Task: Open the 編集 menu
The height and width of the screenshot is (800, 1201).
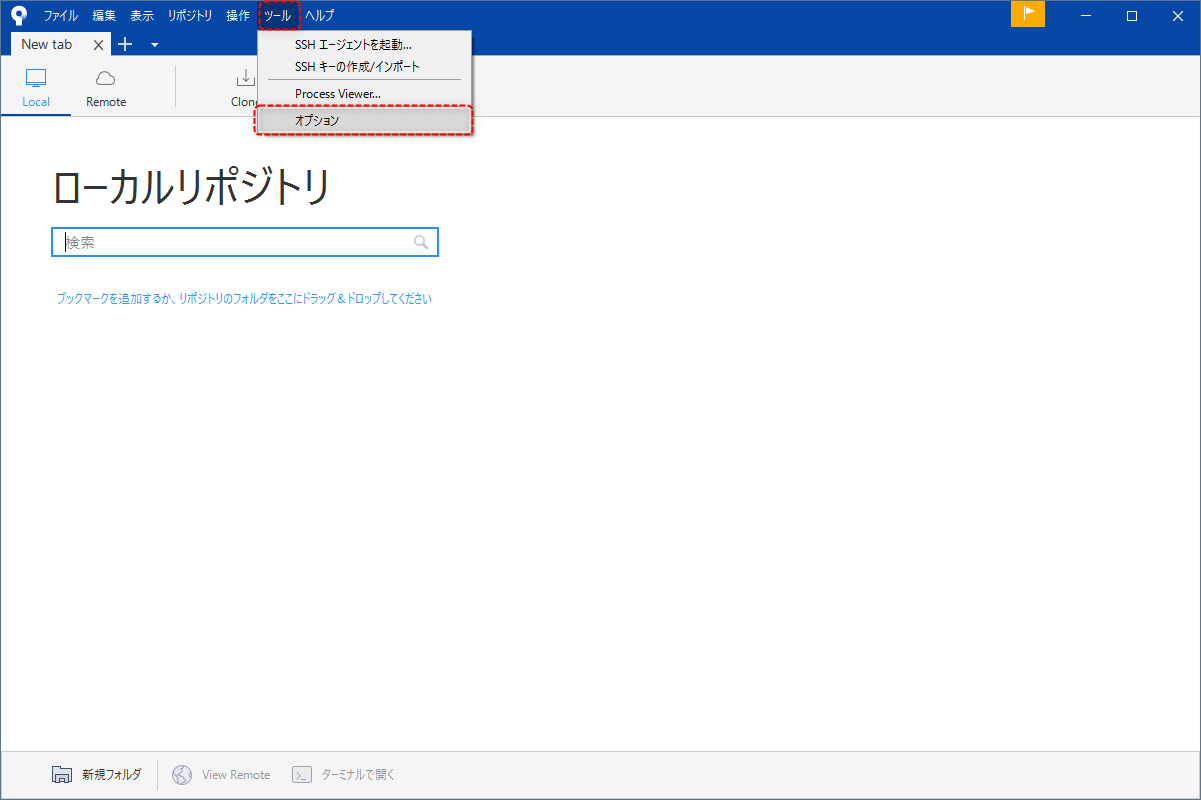Action: coord(104,16)
